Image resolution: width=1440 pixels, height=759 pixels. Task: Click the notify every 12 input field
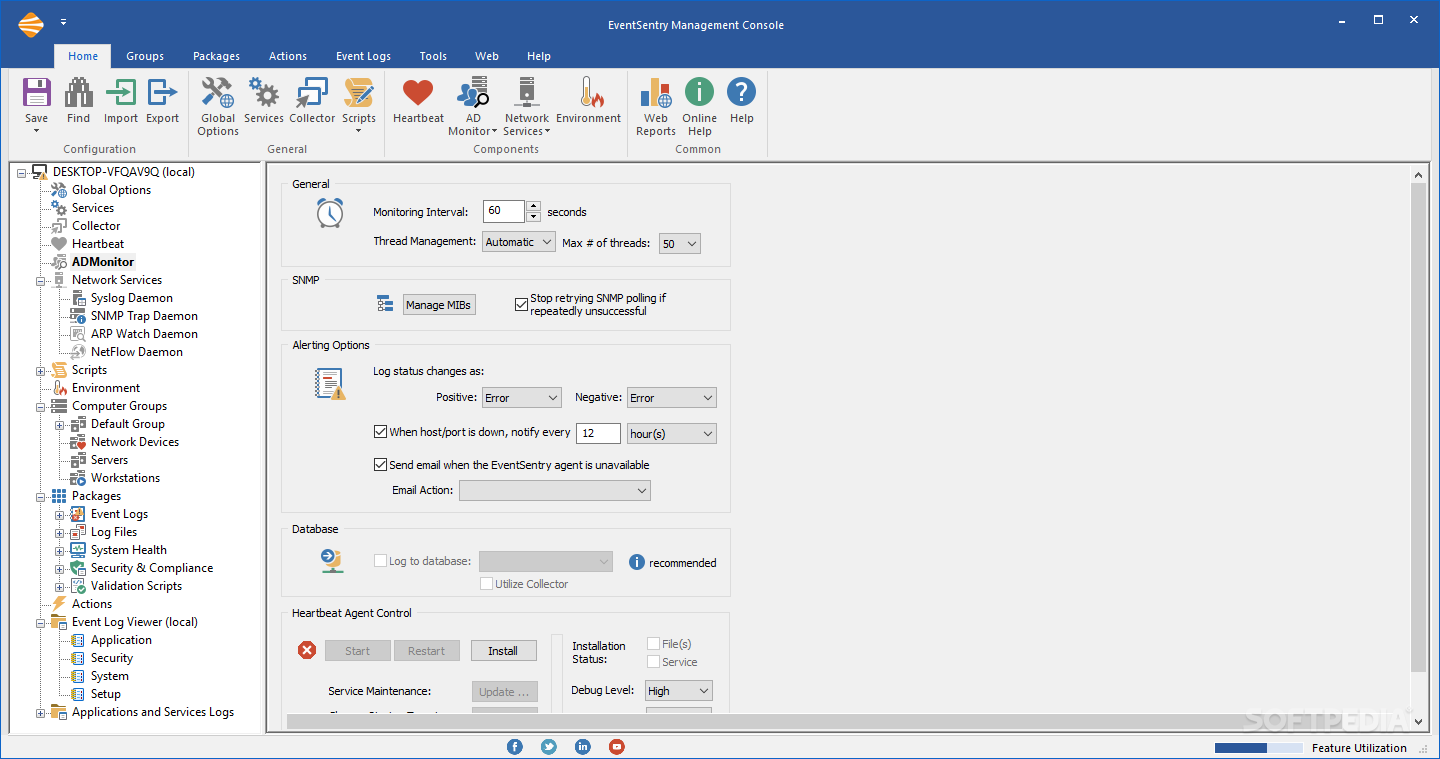pyautogui.click(x=599, y=434)
